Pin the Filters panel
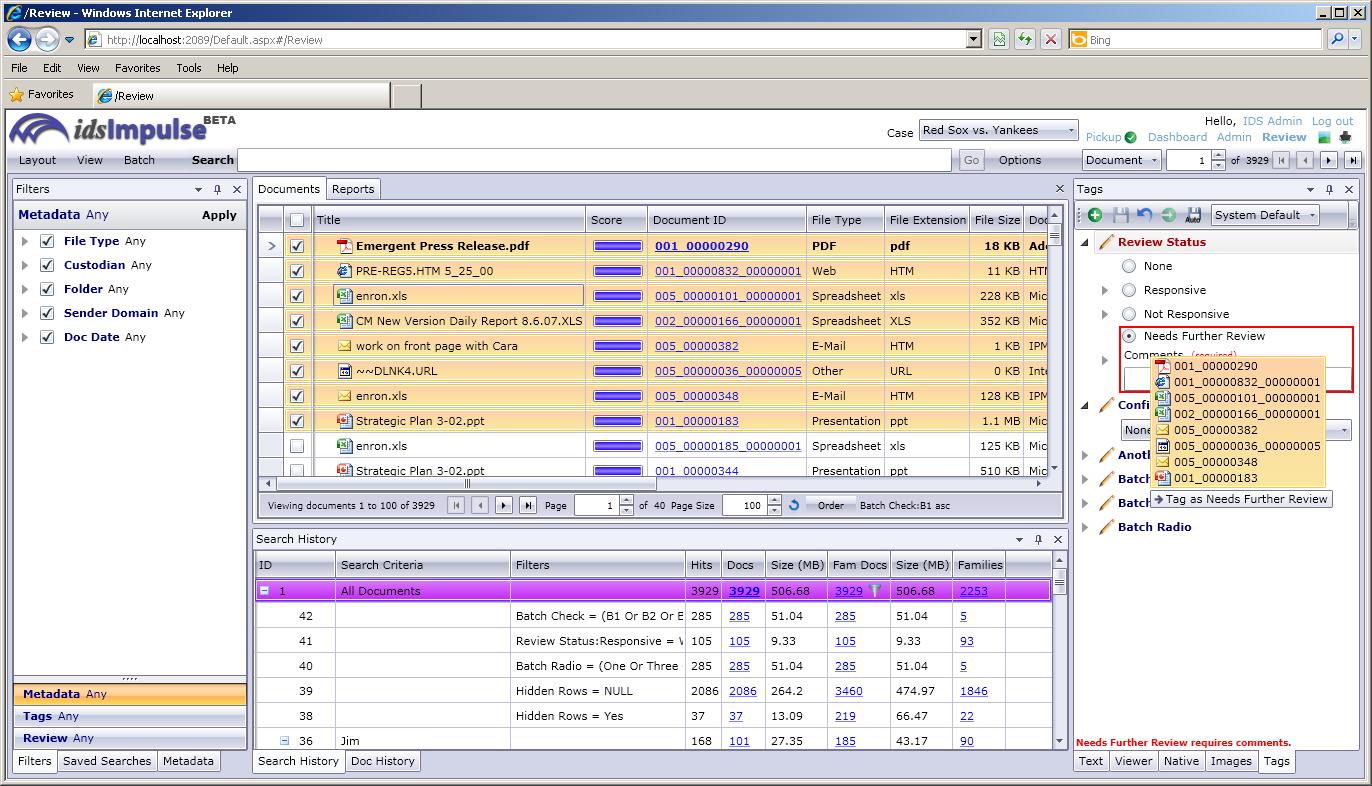 point(217,189)
